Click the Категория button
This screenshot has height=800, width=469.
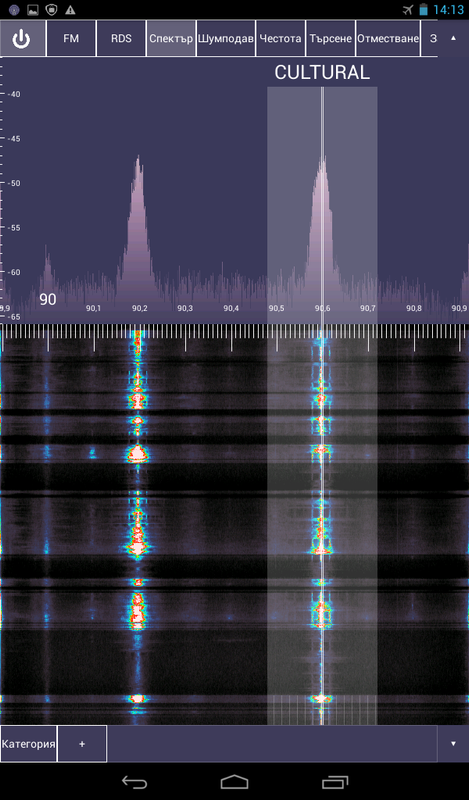coord(29,743)
